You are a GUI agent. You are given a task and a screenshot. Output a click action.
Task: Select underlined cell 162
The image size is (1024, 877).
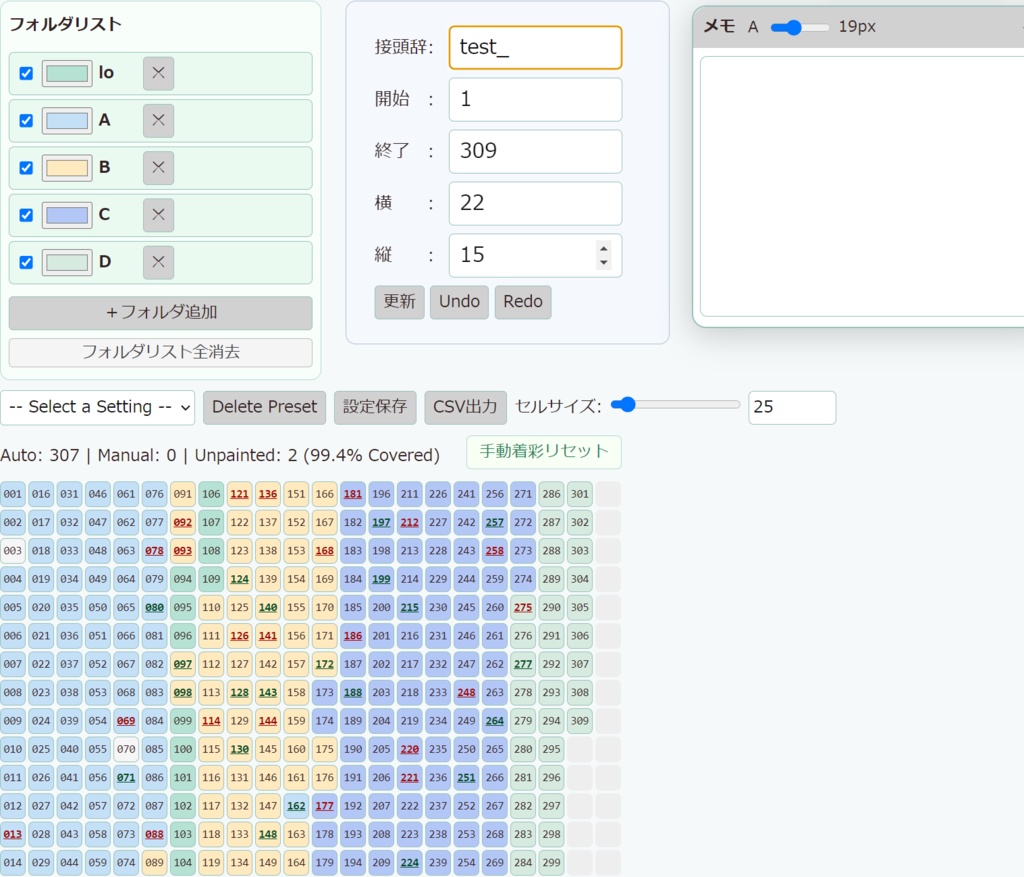296,806
